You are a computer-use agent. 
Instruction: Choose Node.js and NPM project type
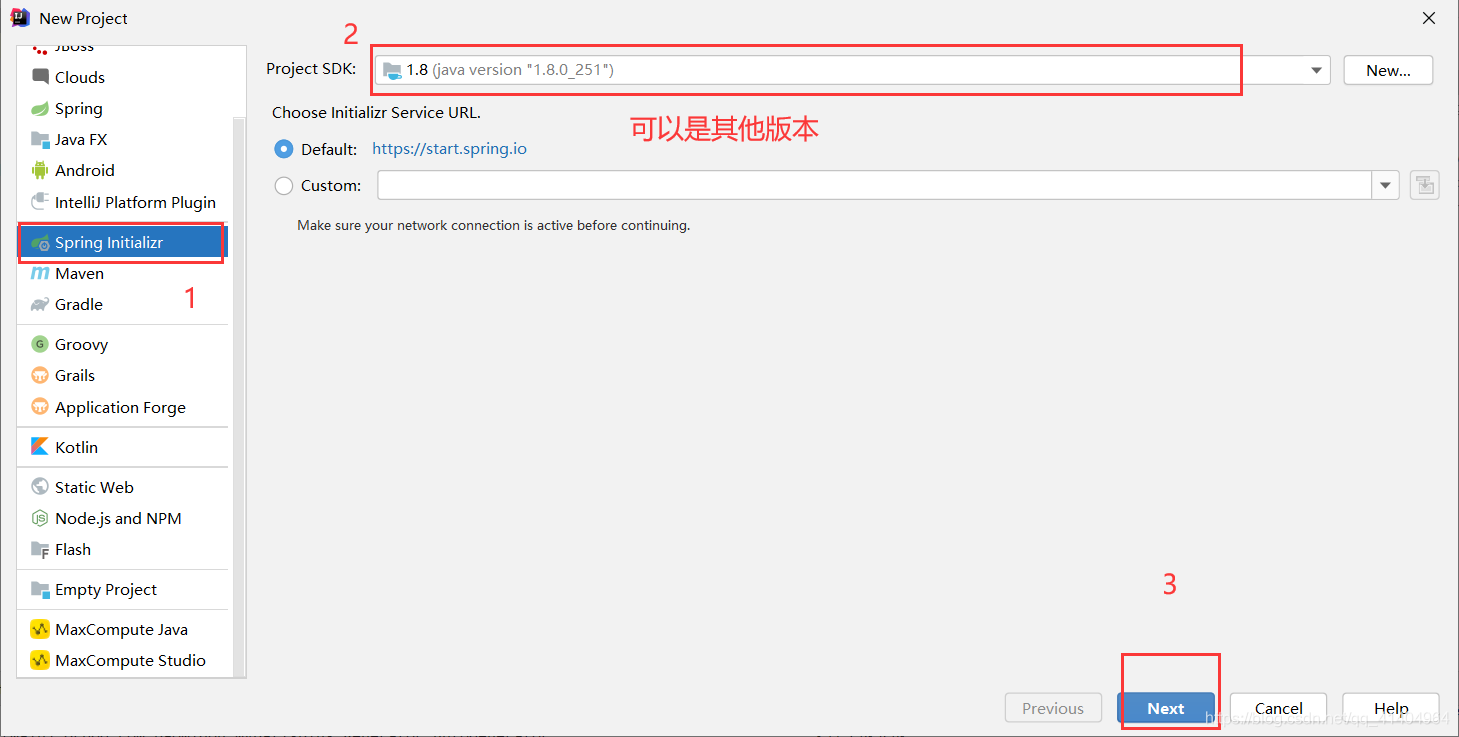[x=118, y=518]
